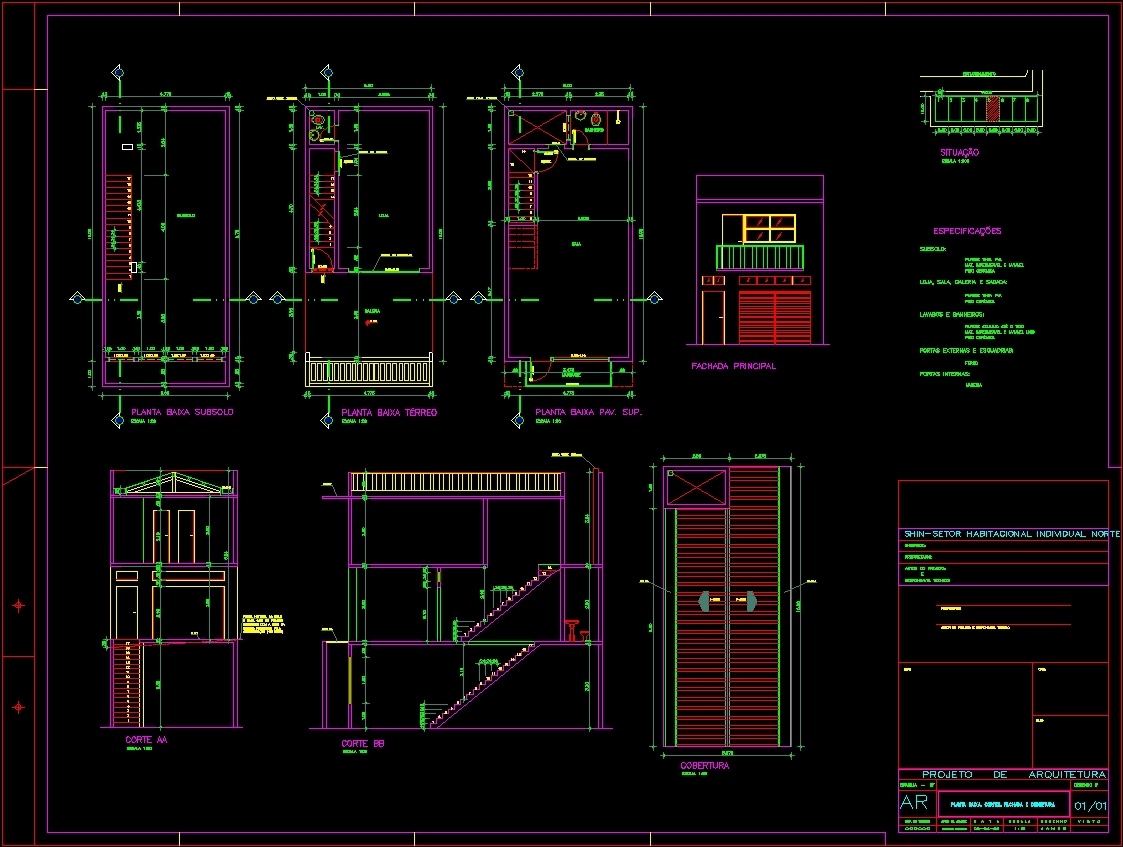Click the COBERTURA label
The height and width of the screenshot is (847, 1123).
click(707, 764)
